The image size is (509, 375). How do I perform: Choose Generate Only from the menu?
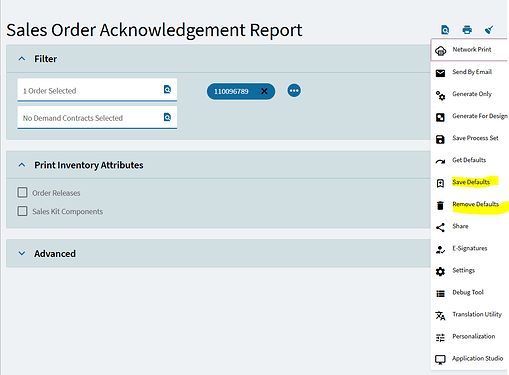[469, 94]
